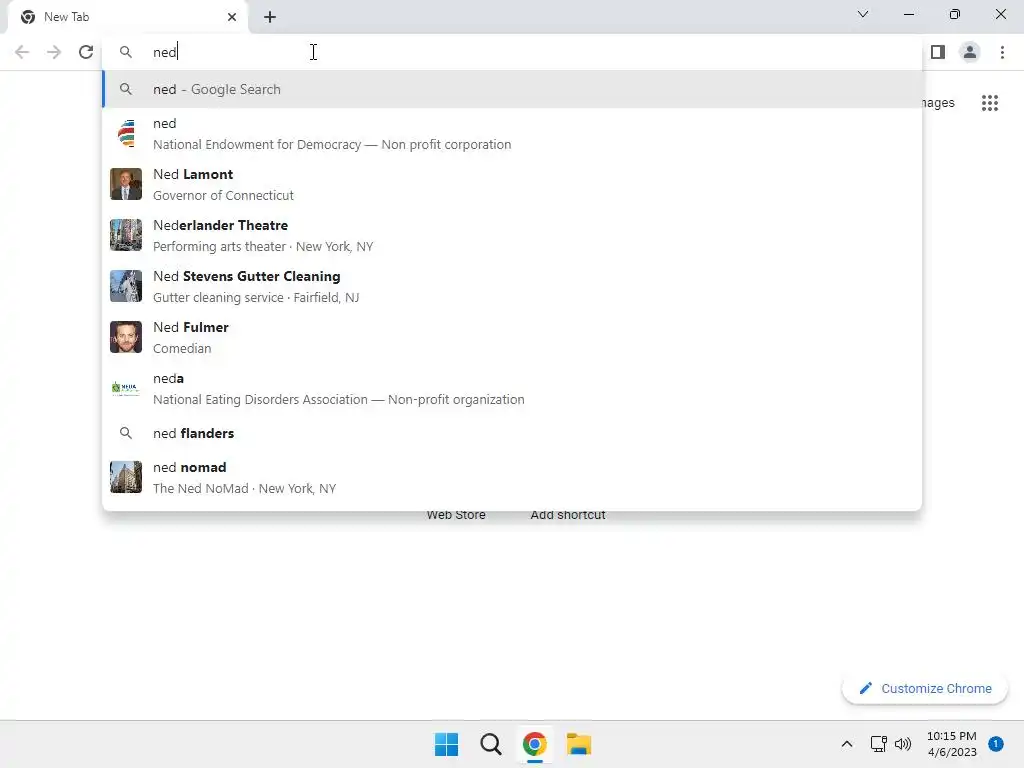
Task: Click the browser forward arrow
Action: [x=54, y=52]
